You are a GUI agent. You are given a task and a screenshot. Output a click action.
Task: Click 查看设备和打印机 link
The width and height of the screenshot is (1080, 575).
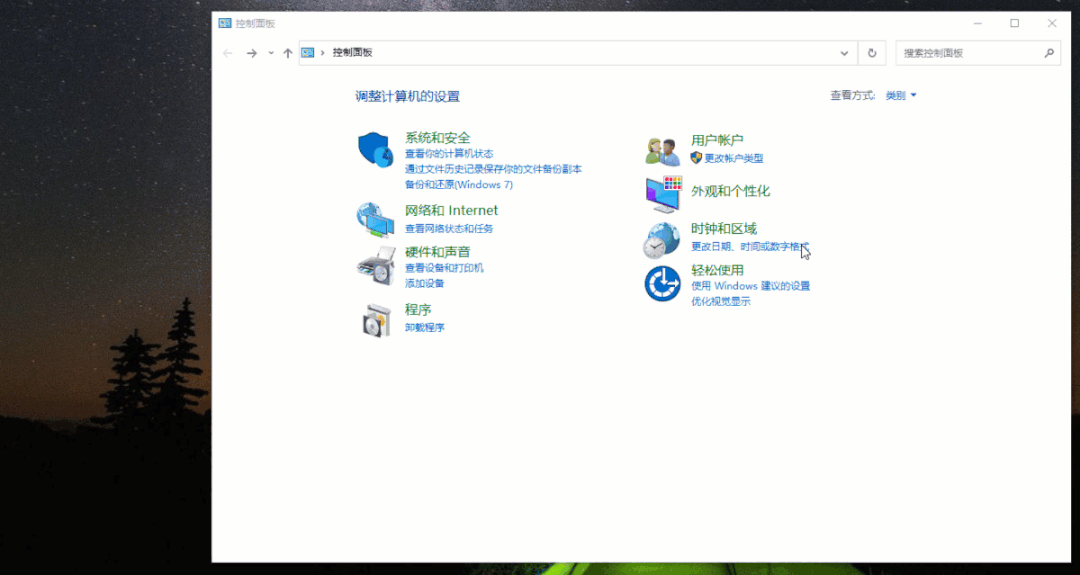[444, 268]
